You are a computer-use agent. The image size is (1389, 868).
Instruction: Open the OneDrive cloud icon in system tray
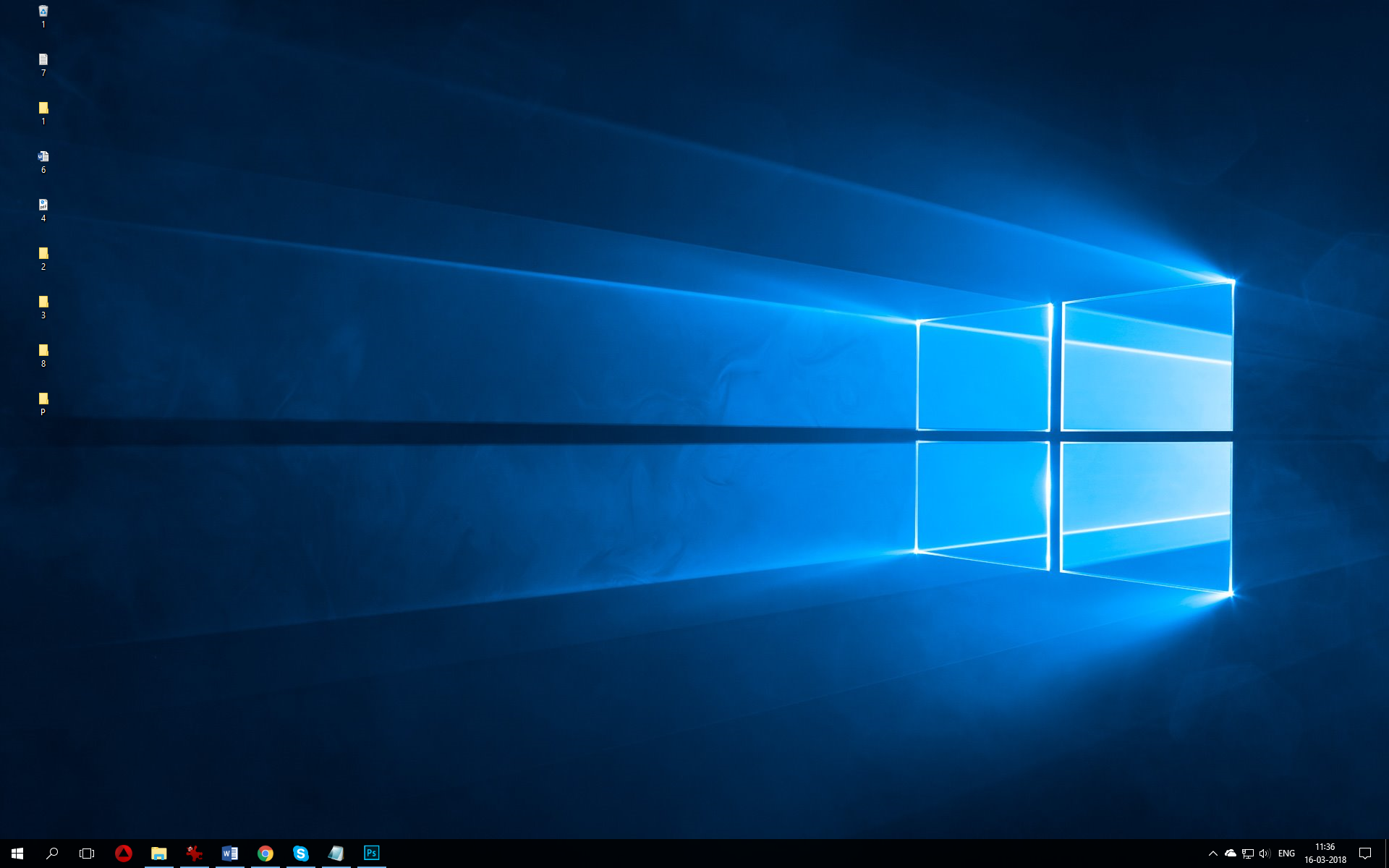pyautogui.click(x=1231, y=854)
